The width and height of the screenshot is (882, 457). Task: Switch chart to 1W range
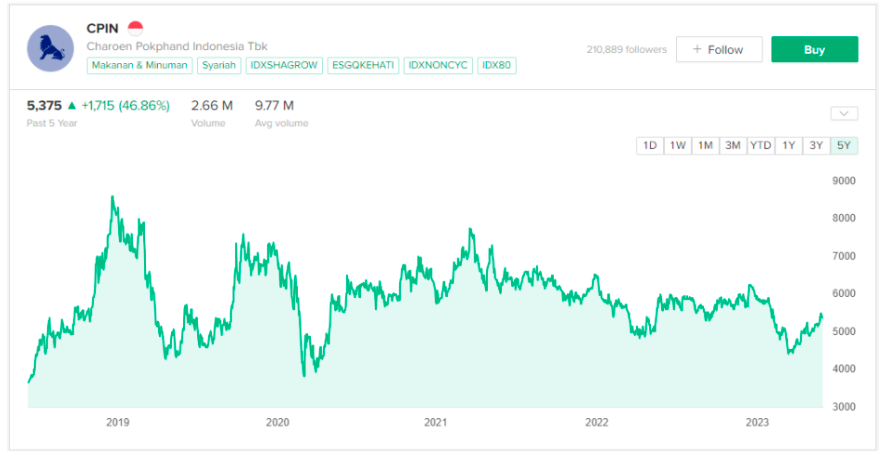click(678, 146)
